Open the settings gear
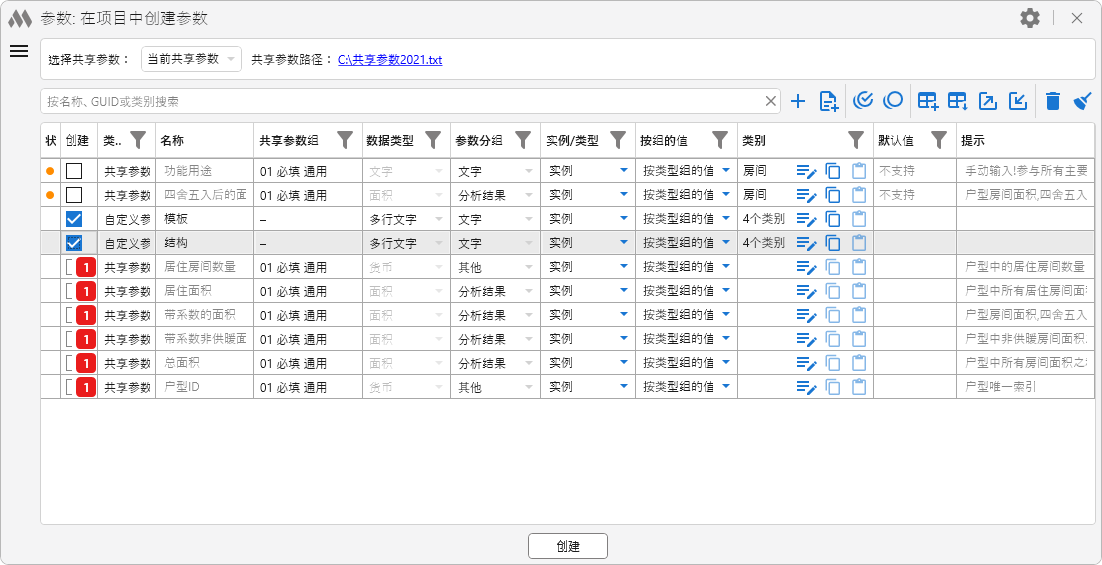This screenshot has width=1102, height=565. 1030,18
